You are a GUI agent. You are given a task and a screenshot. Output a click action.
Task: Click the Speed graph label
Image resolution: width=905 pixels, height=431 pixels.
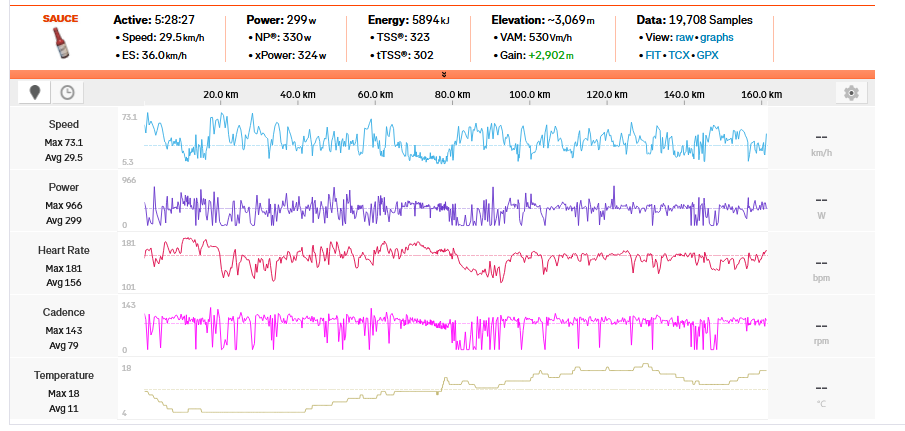pos(64,124)
